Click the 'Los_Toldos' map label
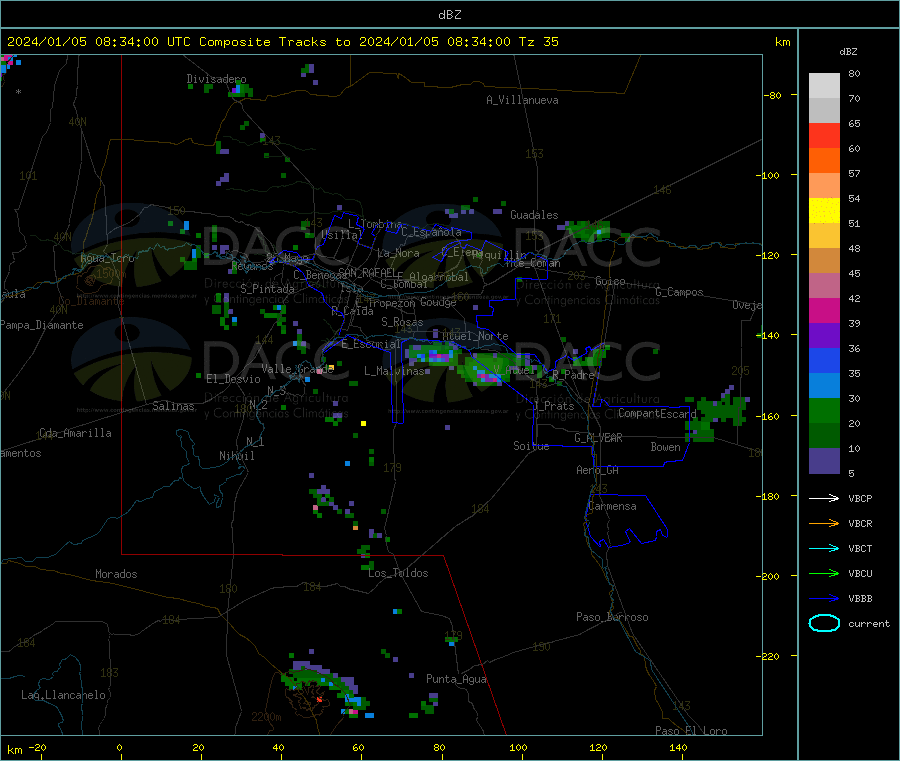This screenshot has width=900, height=761. click(398, 573)
